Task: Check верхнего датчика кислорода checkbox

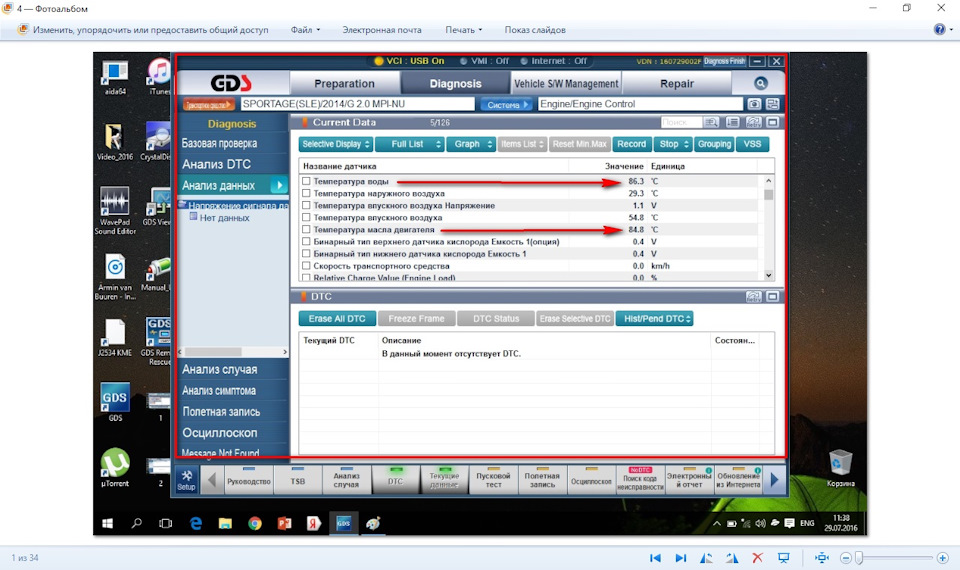Action: pyautogui.click(x=306, y=242)
